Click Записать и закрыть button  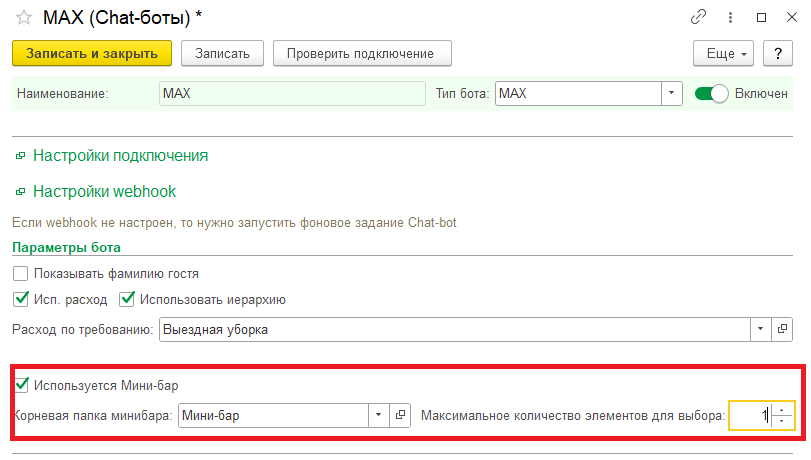click(x=92, y=53)
